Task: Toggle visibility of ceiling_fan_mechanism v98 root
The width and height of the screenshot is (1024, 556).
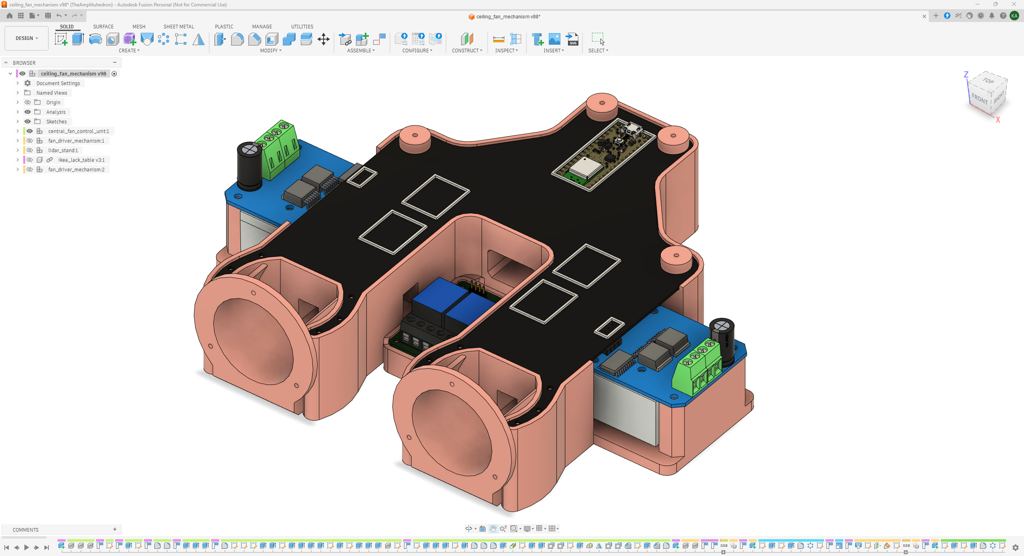Action: [x=22, y=74]
